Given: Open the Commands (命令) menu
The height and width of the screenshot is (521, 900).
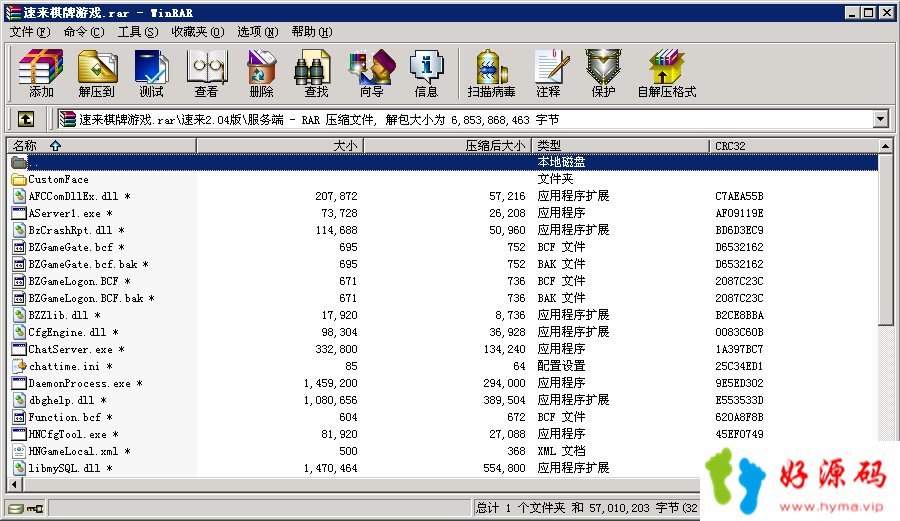Looking at the screenshot, I should click(84, 32).
